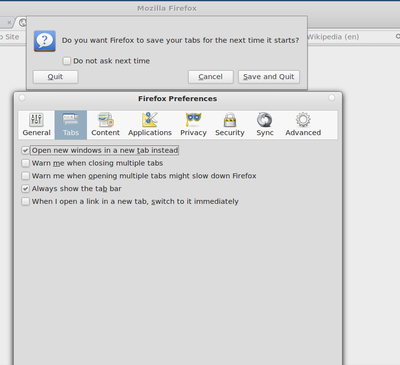400x365 pixels.
Task: Enable Warn me when closing multiple tabs
Action: [25, 163]
